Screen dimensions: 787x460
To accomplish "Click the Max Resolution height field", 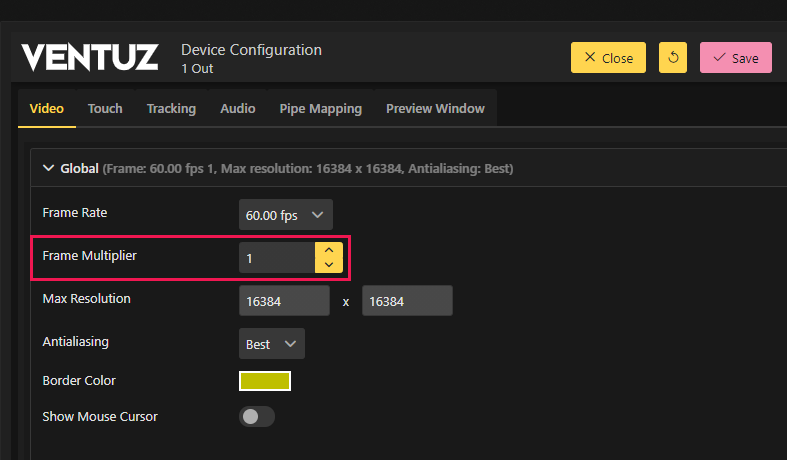I will pyautogui.click(x=407, y=301).
